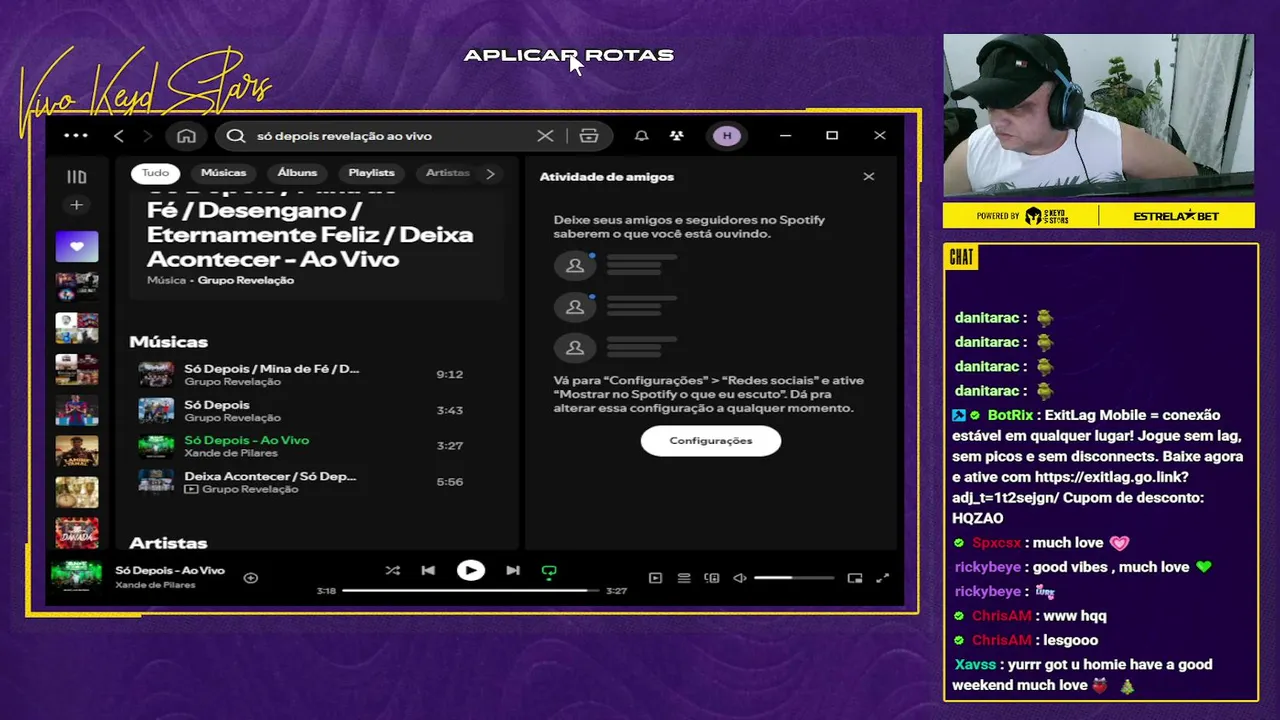Toggle shuffle playback

point(392,571)
